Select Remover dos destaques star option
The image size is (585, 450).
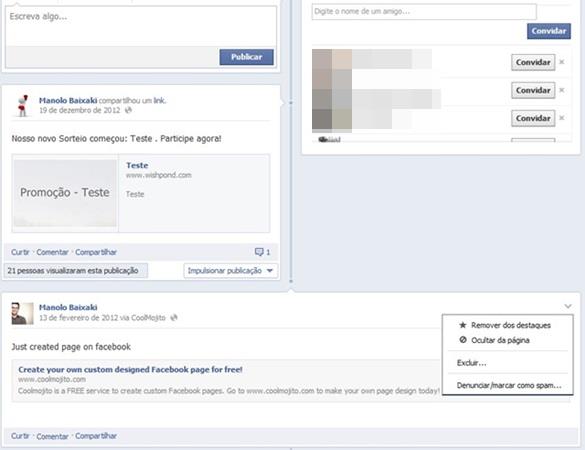coord(505,325)
